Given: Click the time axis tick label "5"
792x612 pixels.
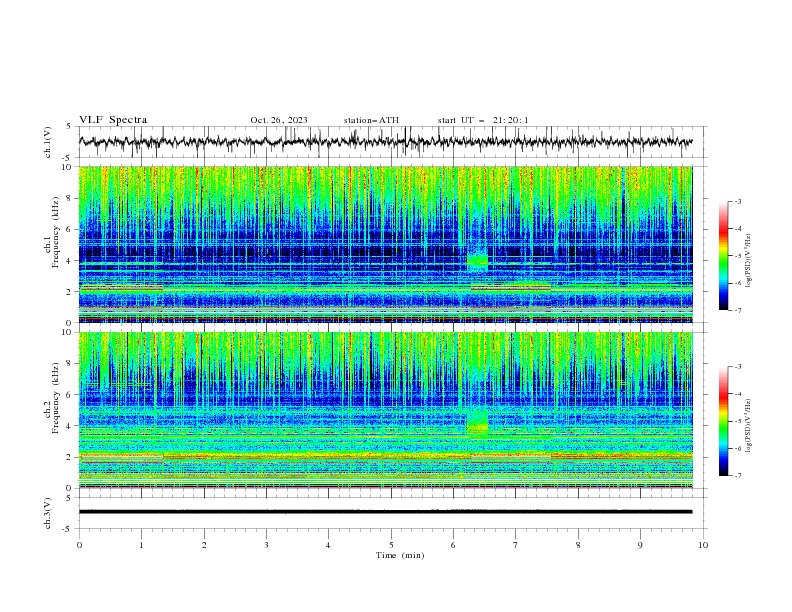Looking at the screenshot, I should 391,545.
